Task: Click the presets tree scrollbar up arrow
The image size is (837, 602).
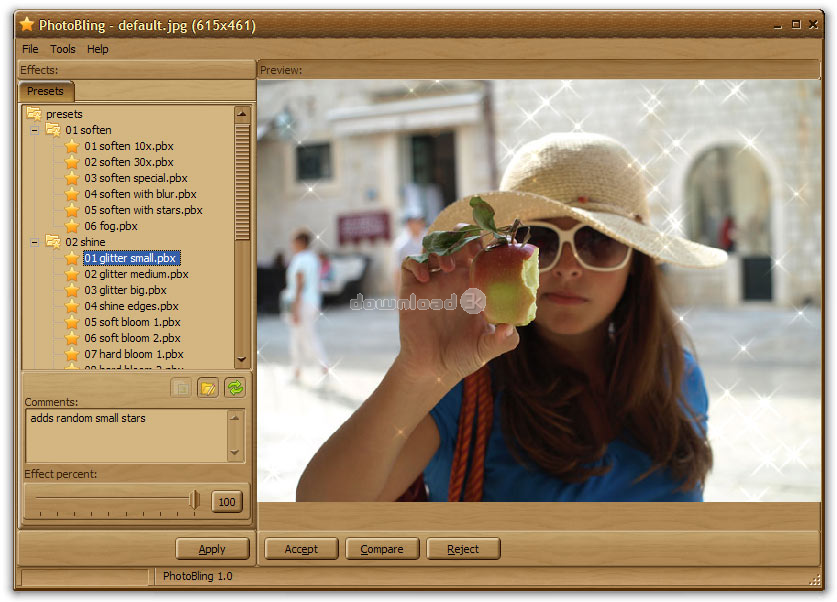Action: (242, 114)
